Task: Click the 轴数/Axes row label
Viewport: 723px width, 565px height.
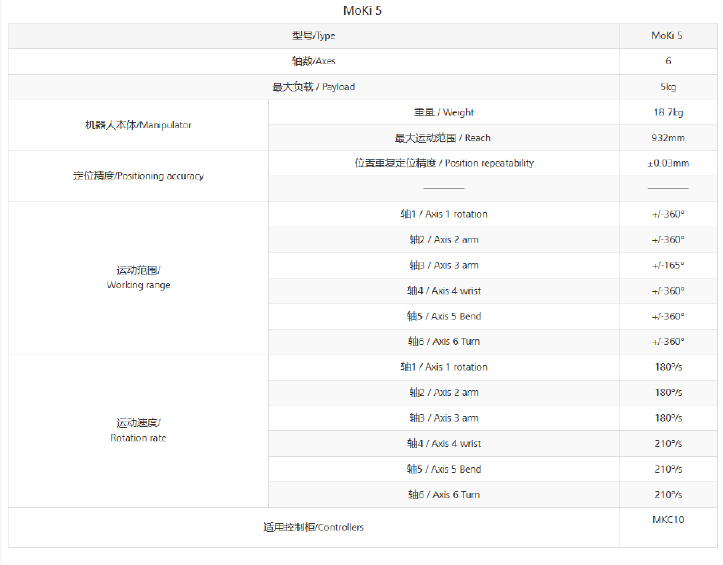Action: tap(313, 61)
